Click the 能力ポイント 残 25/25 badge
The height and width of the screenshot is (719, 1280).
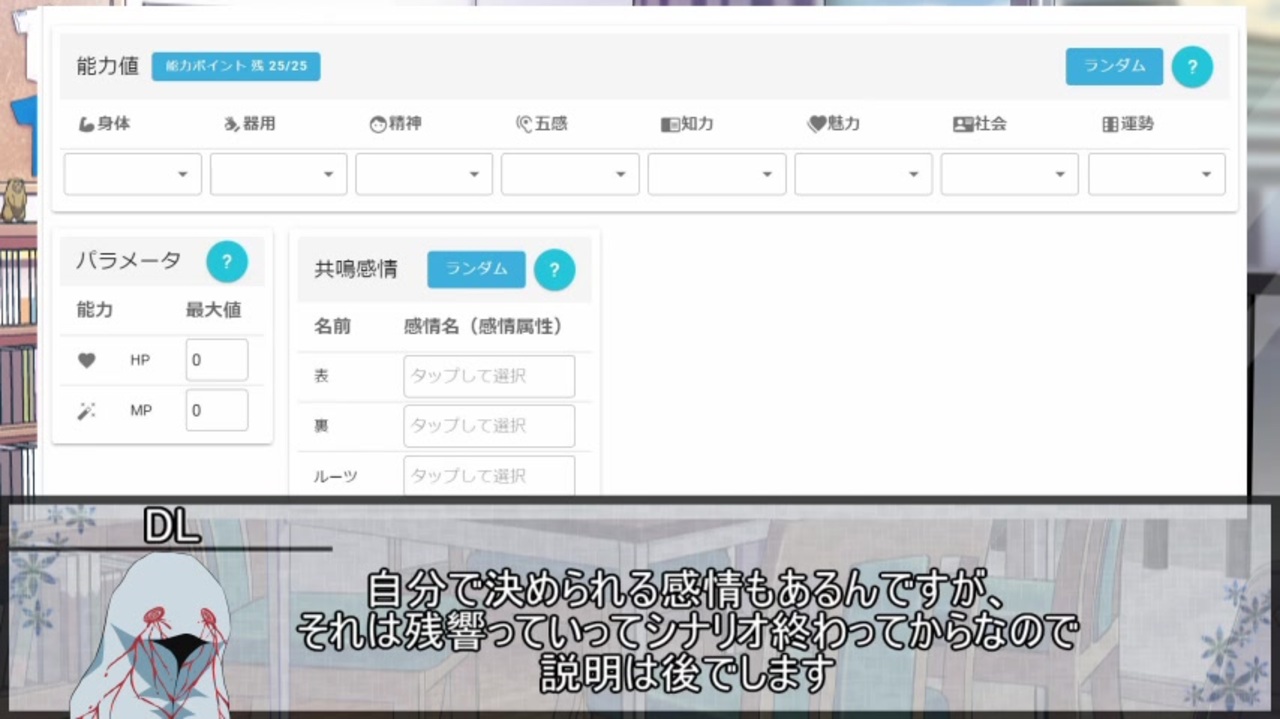pyautogui.click(x=236, y=67)
